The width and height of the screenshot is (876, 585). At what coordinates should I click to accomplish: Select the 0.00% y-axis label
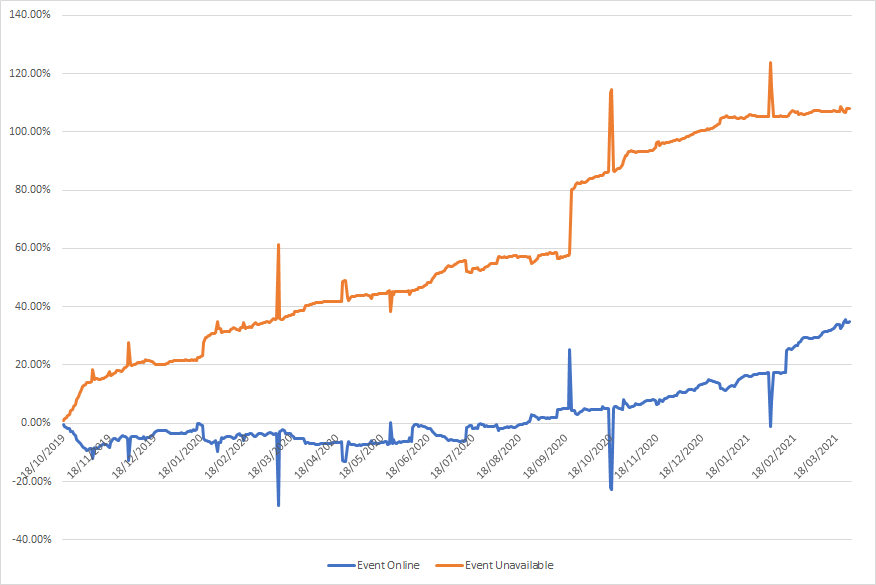[35, 423]
